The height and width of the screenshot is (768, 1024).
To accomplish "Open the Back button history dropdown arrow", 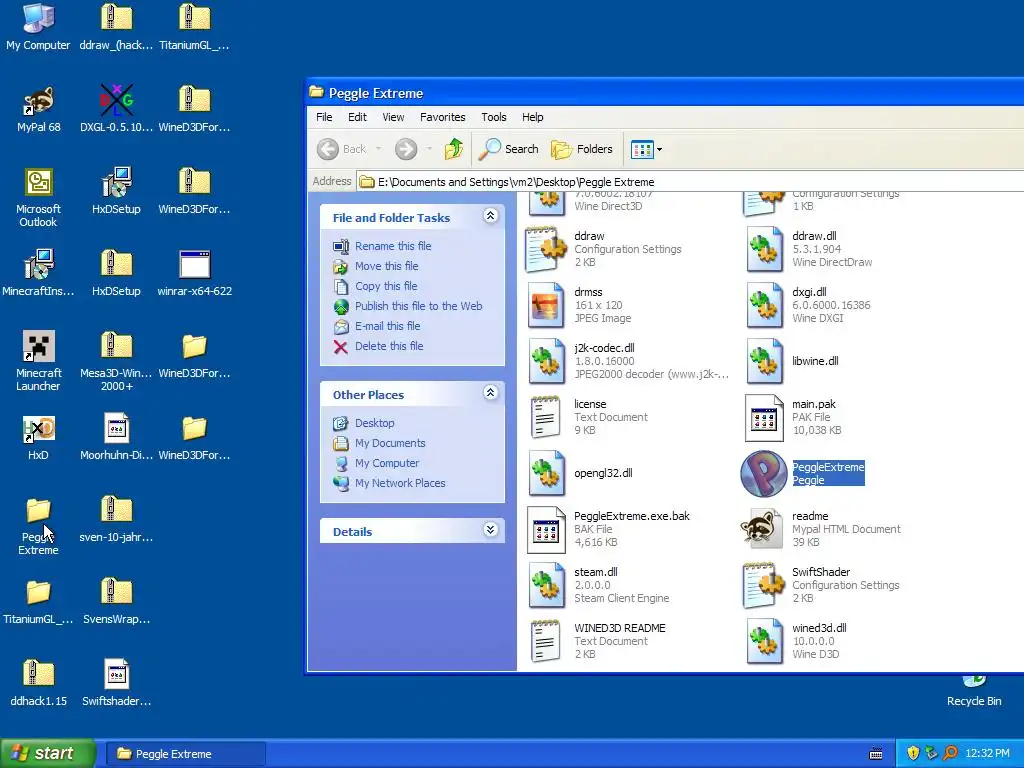I will pos(378,149).
